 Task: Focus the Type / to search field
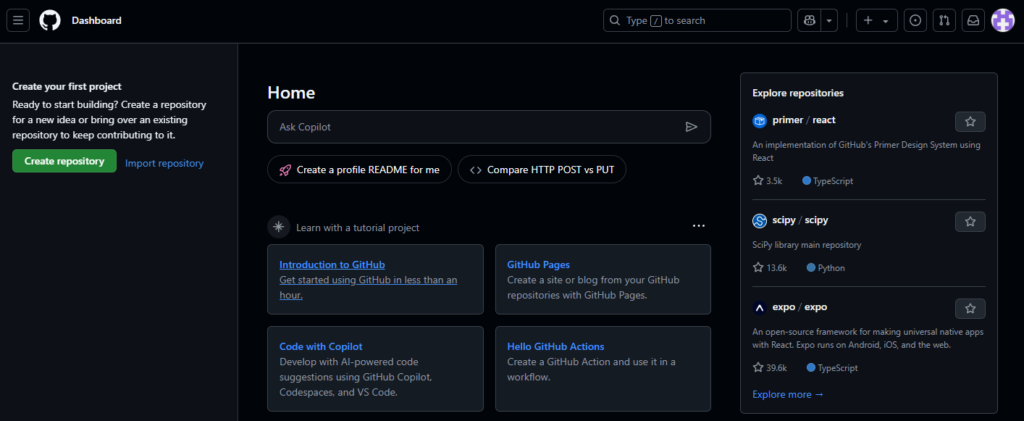pyautogui.click(x=697, y=20)
